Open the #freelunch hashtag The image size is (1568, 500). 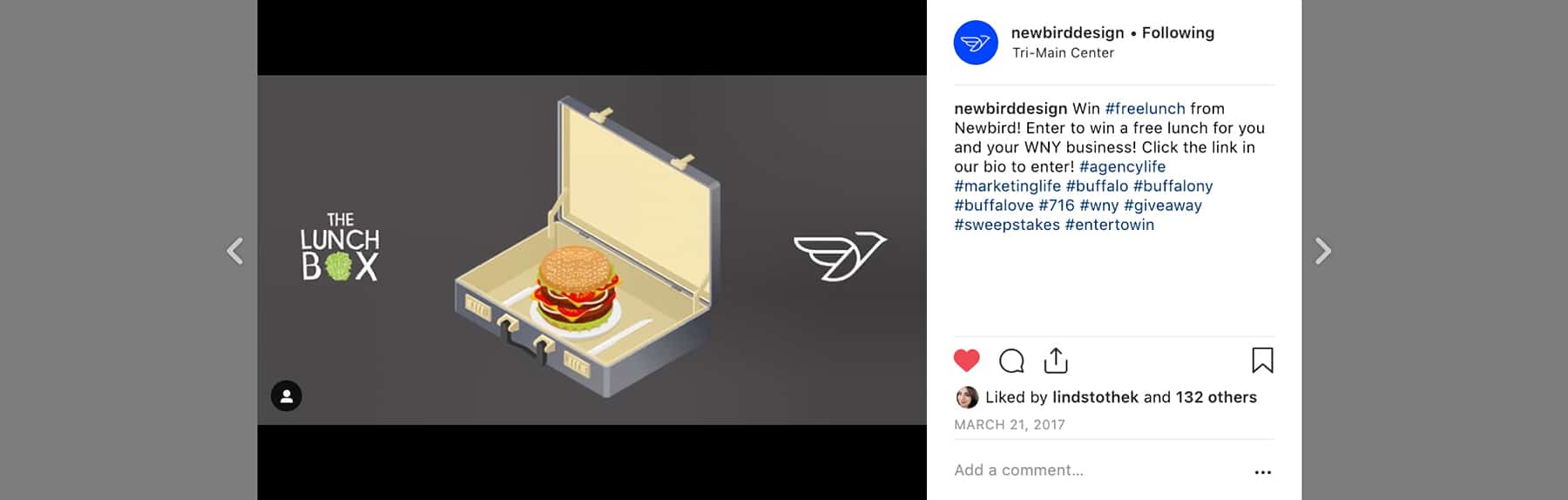(x=1145, y=109)
